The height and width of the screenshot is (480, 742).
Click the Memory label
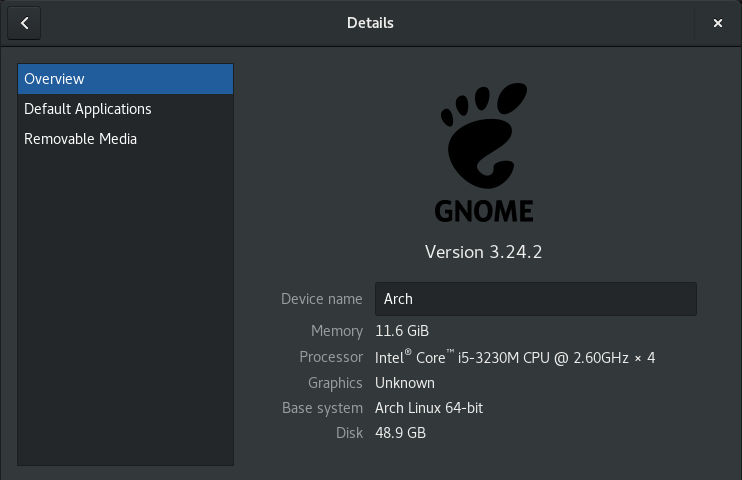(336, 331)
